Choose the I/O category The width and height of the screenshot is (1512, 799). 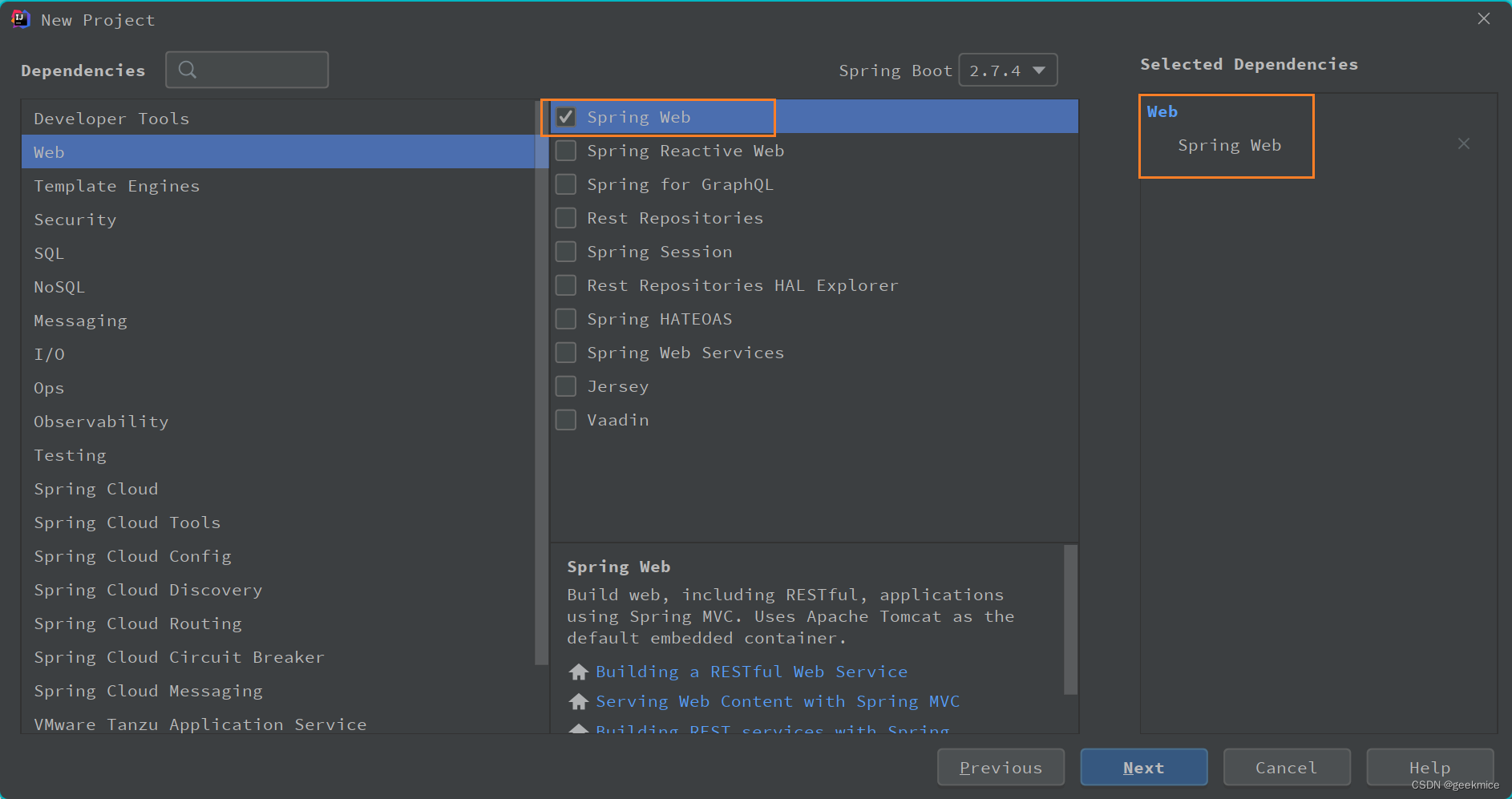pyautogui.click(x=278, y=354)
